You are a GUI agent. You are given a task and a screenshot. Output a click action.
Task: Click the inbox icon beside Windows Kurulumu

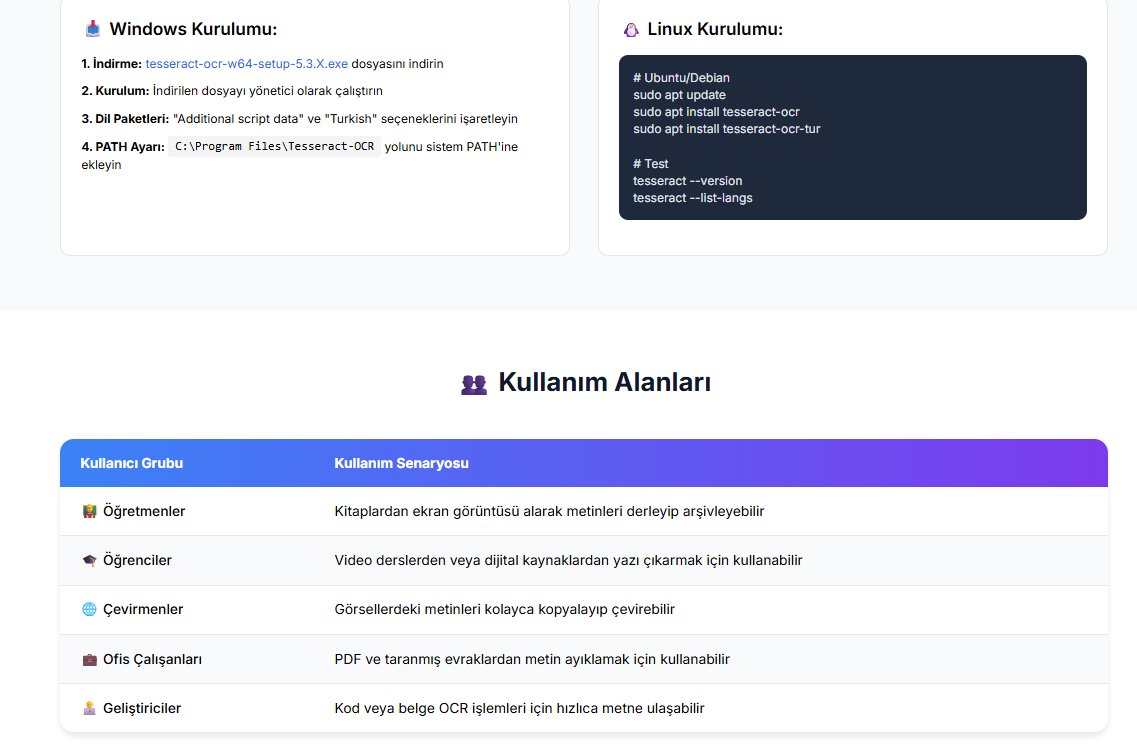92,29
